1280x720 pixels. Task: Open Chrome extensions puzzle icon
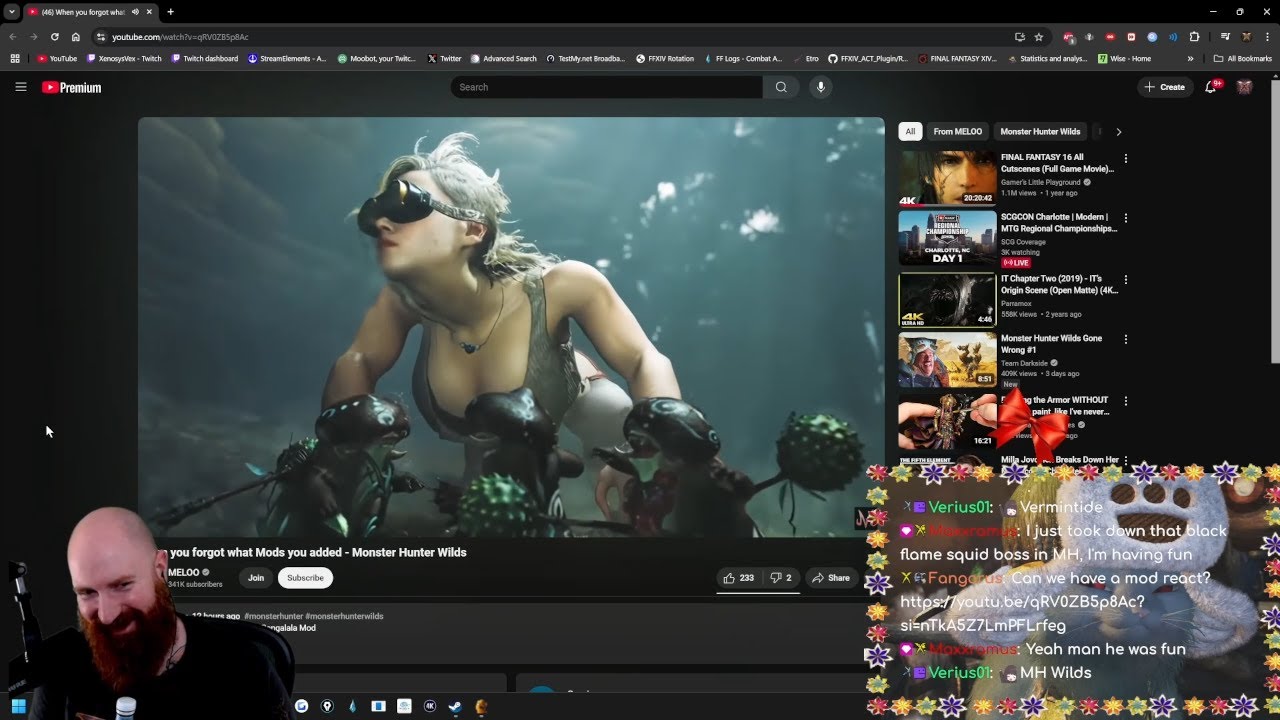coord(1194,37)
